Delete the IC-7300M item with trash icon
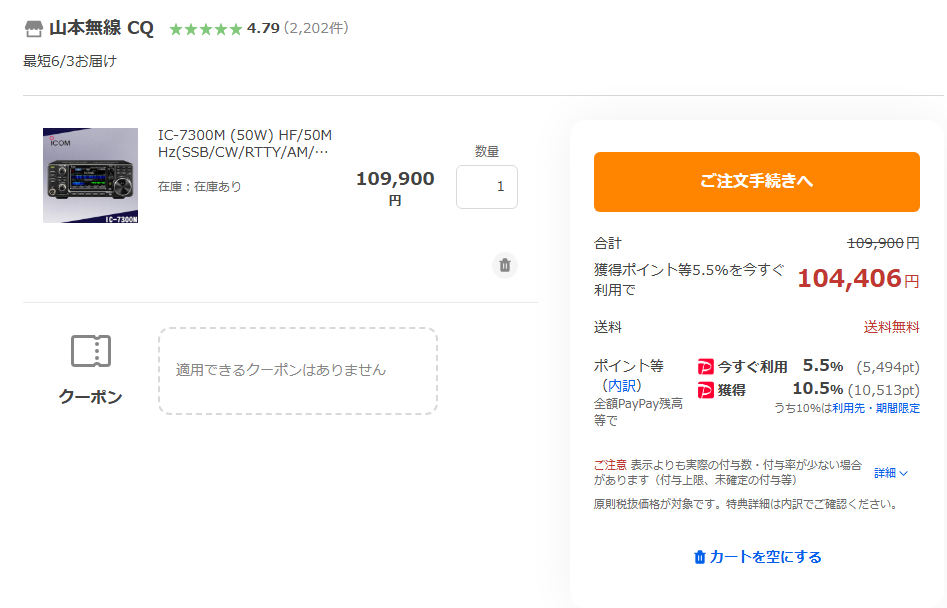The image size is (947, 608). (x=505, y=265)
